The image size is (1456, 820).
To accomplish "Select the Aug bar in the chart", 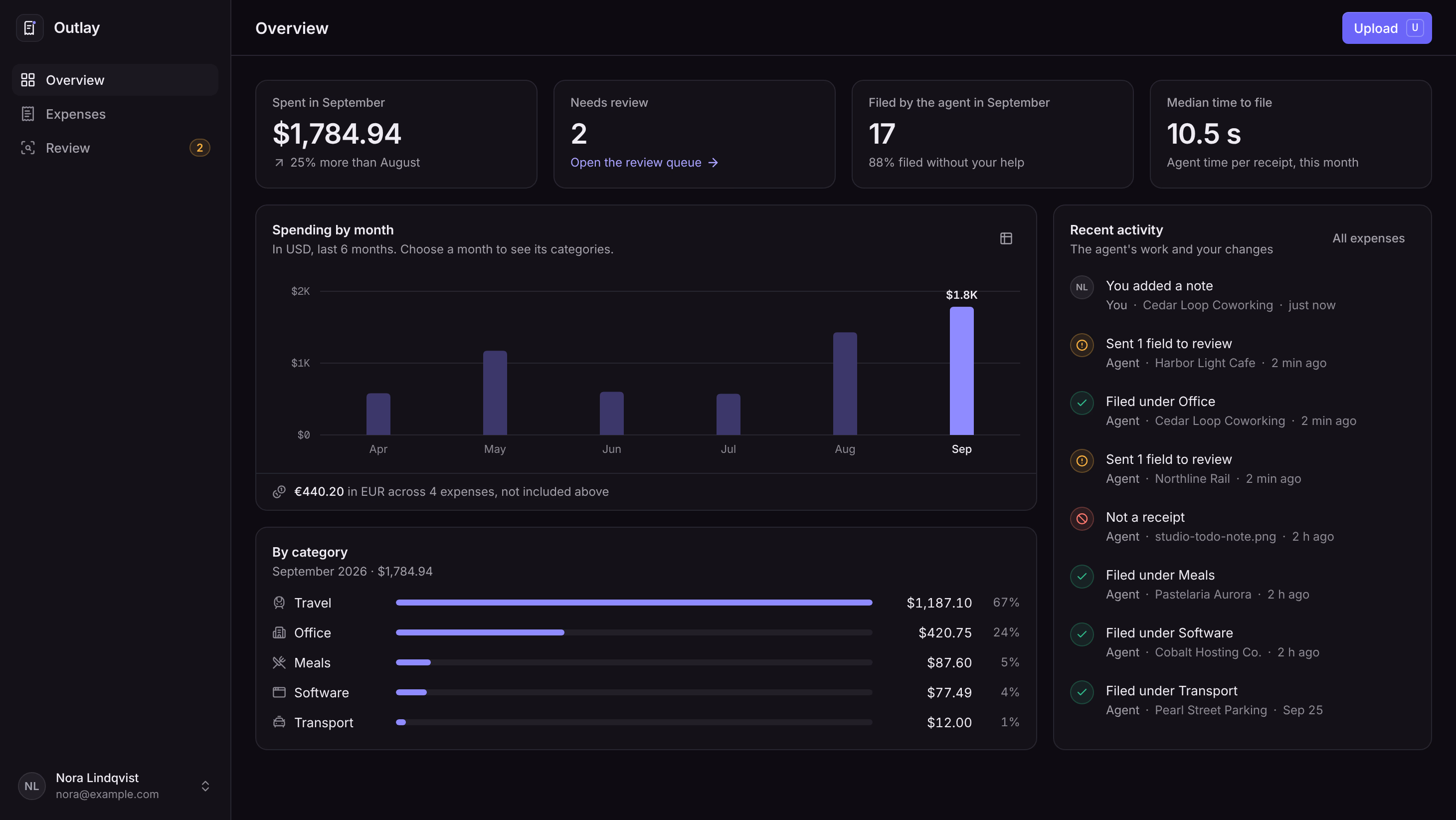I will (x=845, y=384).
